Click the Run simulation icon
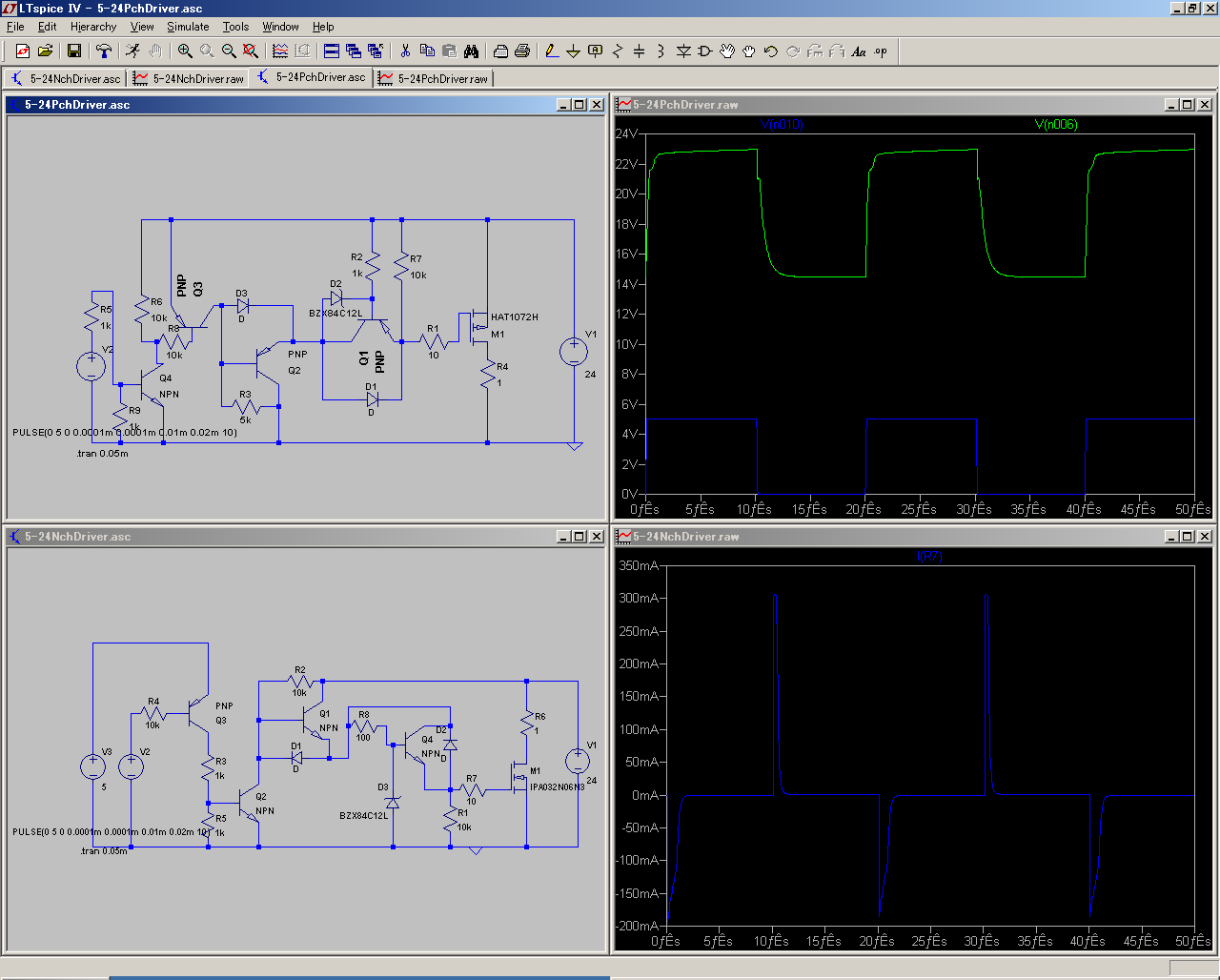Viewport: 1220px width, 980px height. tap(132, 51)
